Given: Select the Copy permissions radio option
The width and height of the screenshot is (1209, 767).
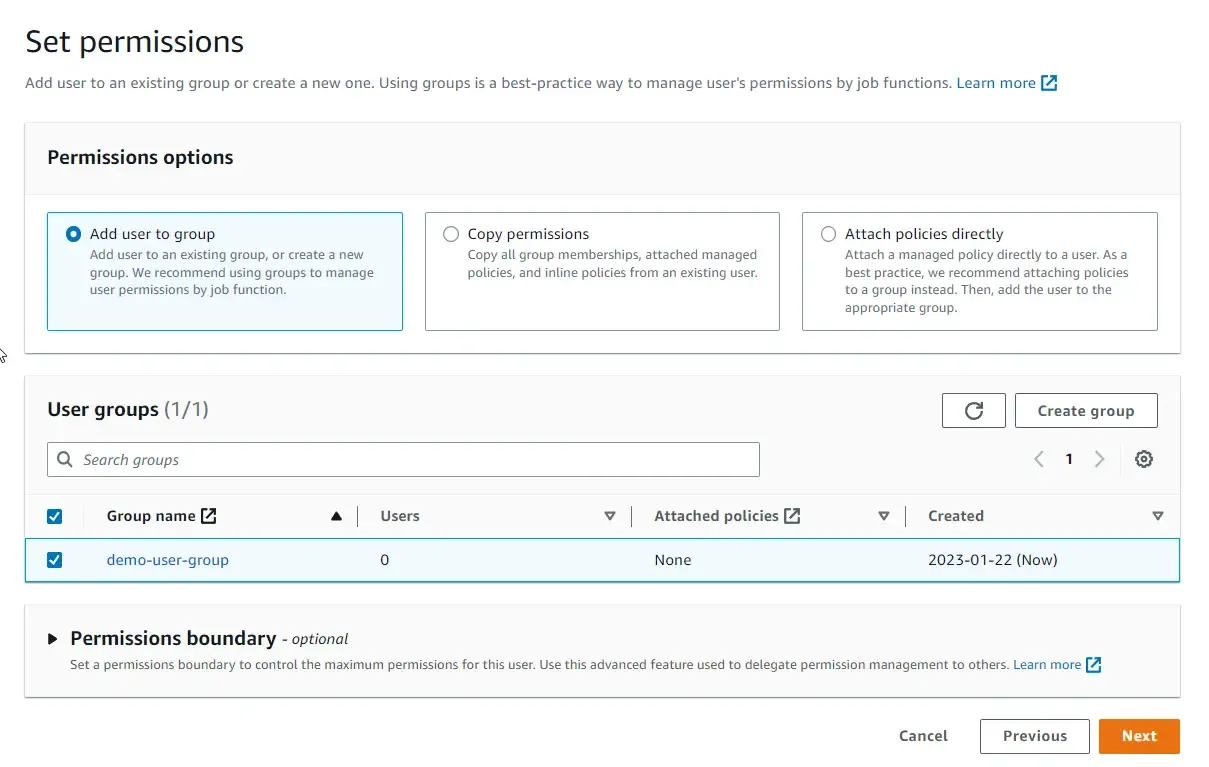Looking at the screenshot, I should pos(451,234).
